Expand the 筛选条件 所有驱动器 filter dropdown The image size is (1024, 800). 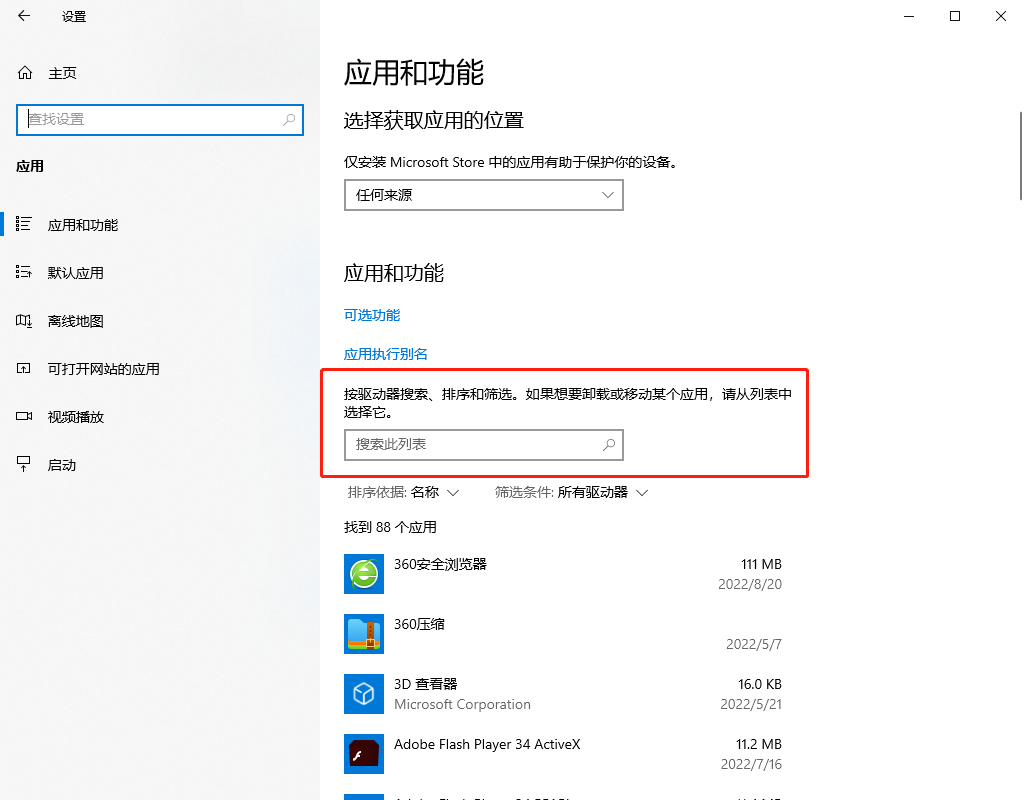pyautogui.click(x=572, y=492)
